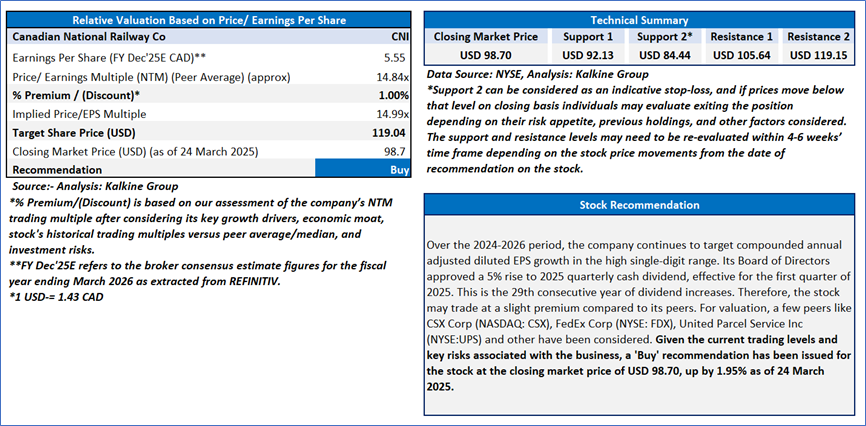Click the 1.00% premium value
866x426 pixels.
395,95
